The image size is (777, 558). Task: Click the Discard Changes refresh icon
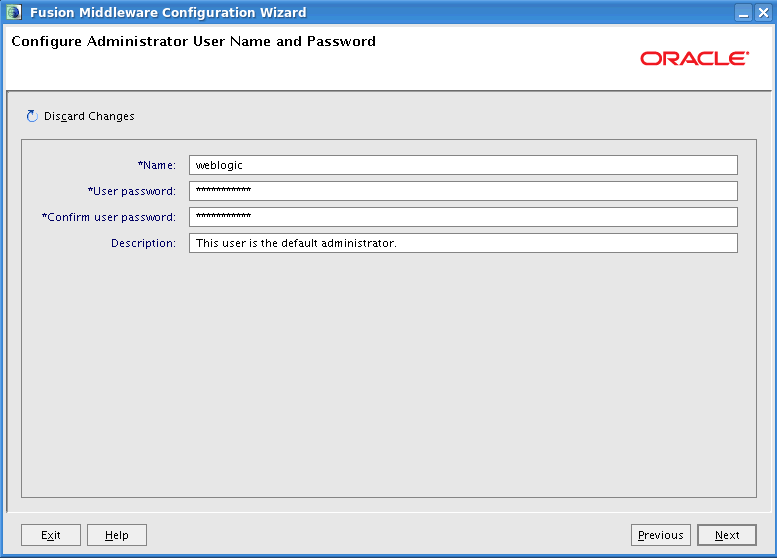tap(32, 116)
